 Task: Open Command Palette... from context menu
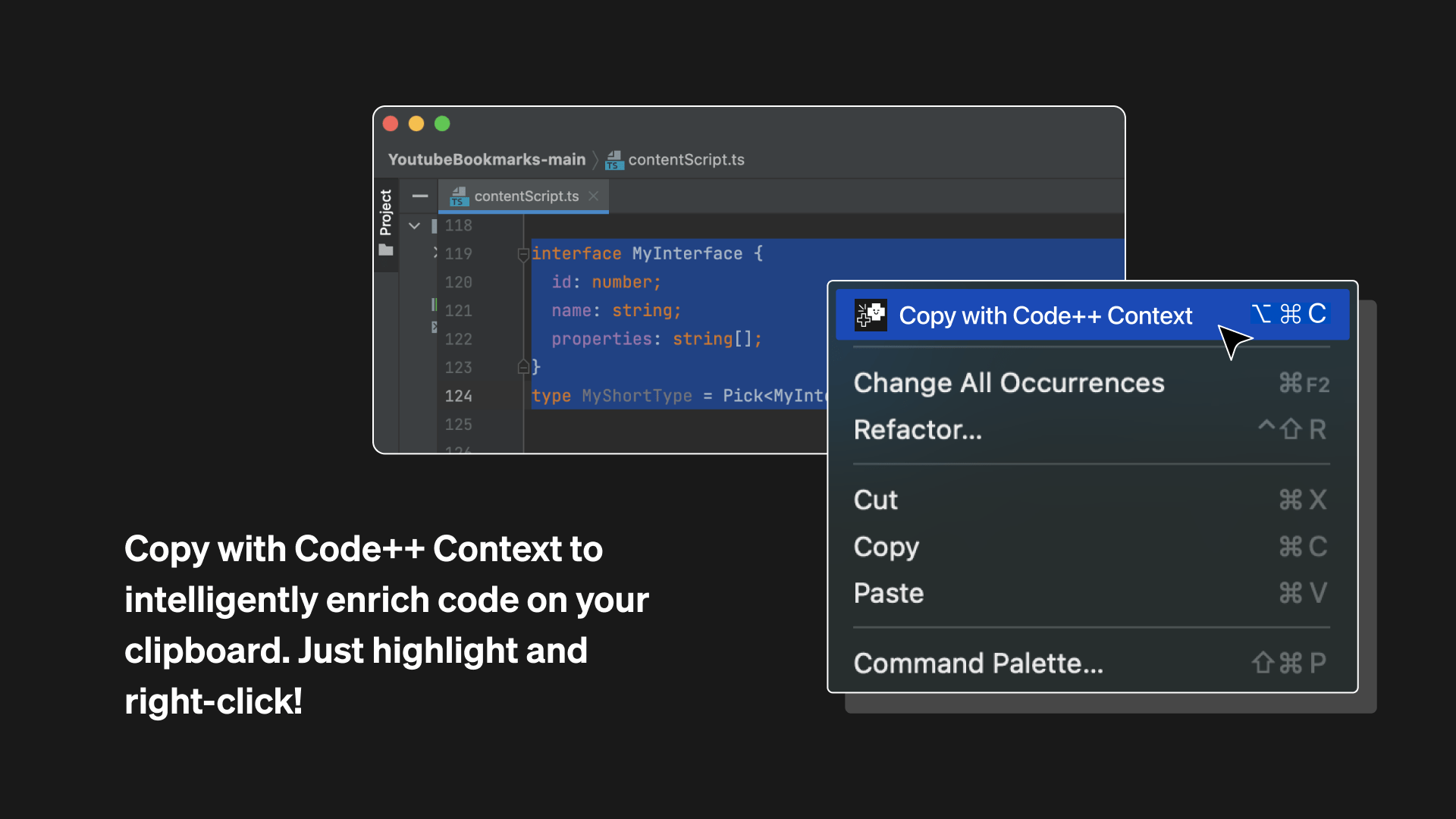978,664
